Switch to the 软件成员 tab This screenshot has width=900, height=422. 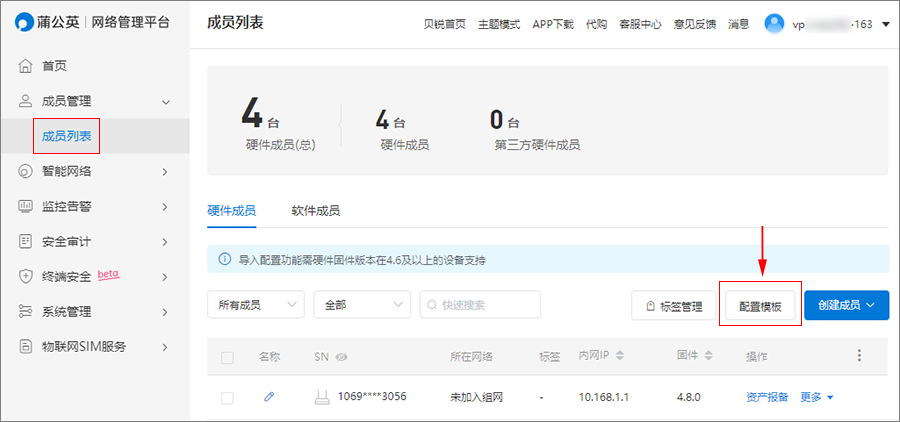[x=315, y=211]
